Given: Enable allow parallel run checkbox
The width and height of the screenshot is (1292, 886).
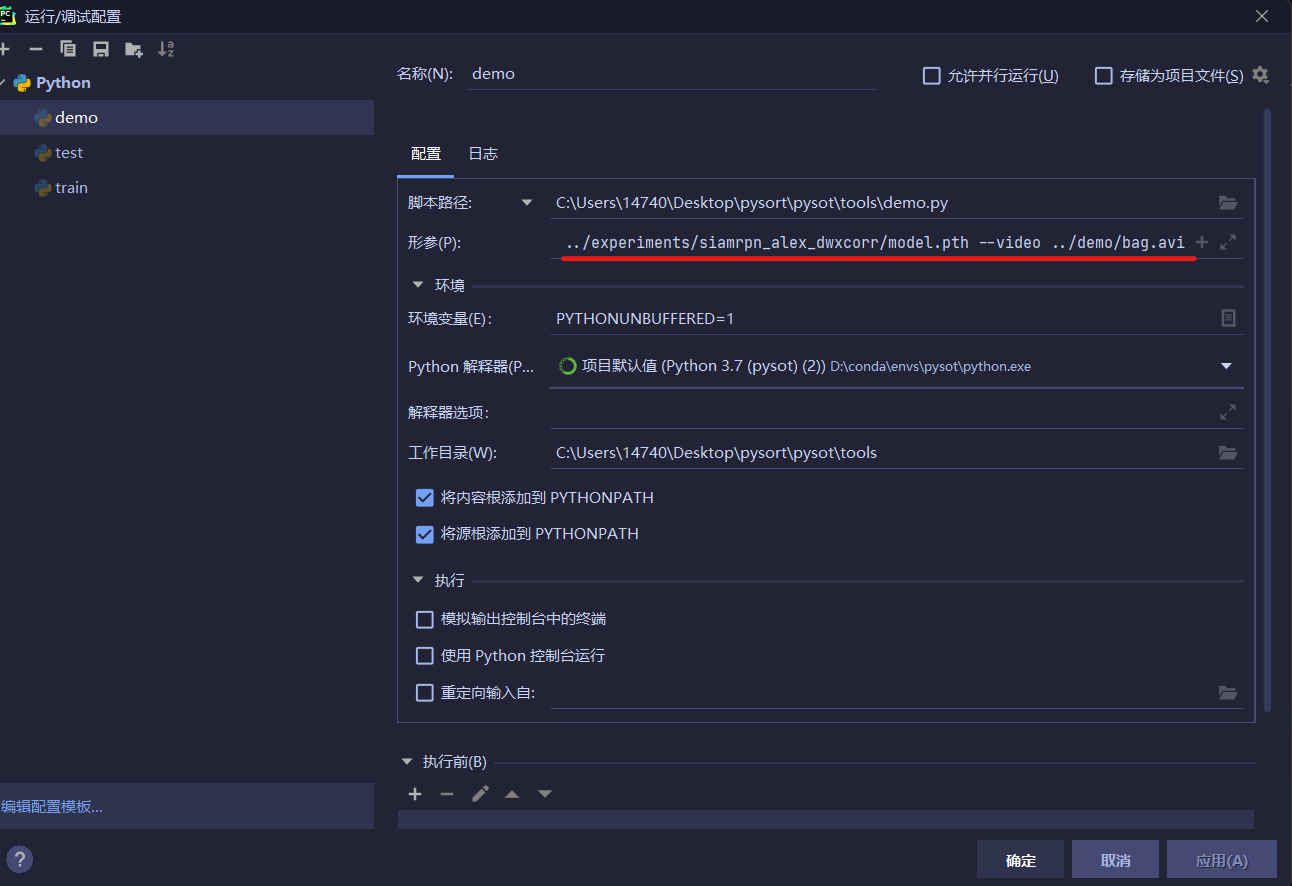Looking at the screenshot, I should [x=932, y=76].
